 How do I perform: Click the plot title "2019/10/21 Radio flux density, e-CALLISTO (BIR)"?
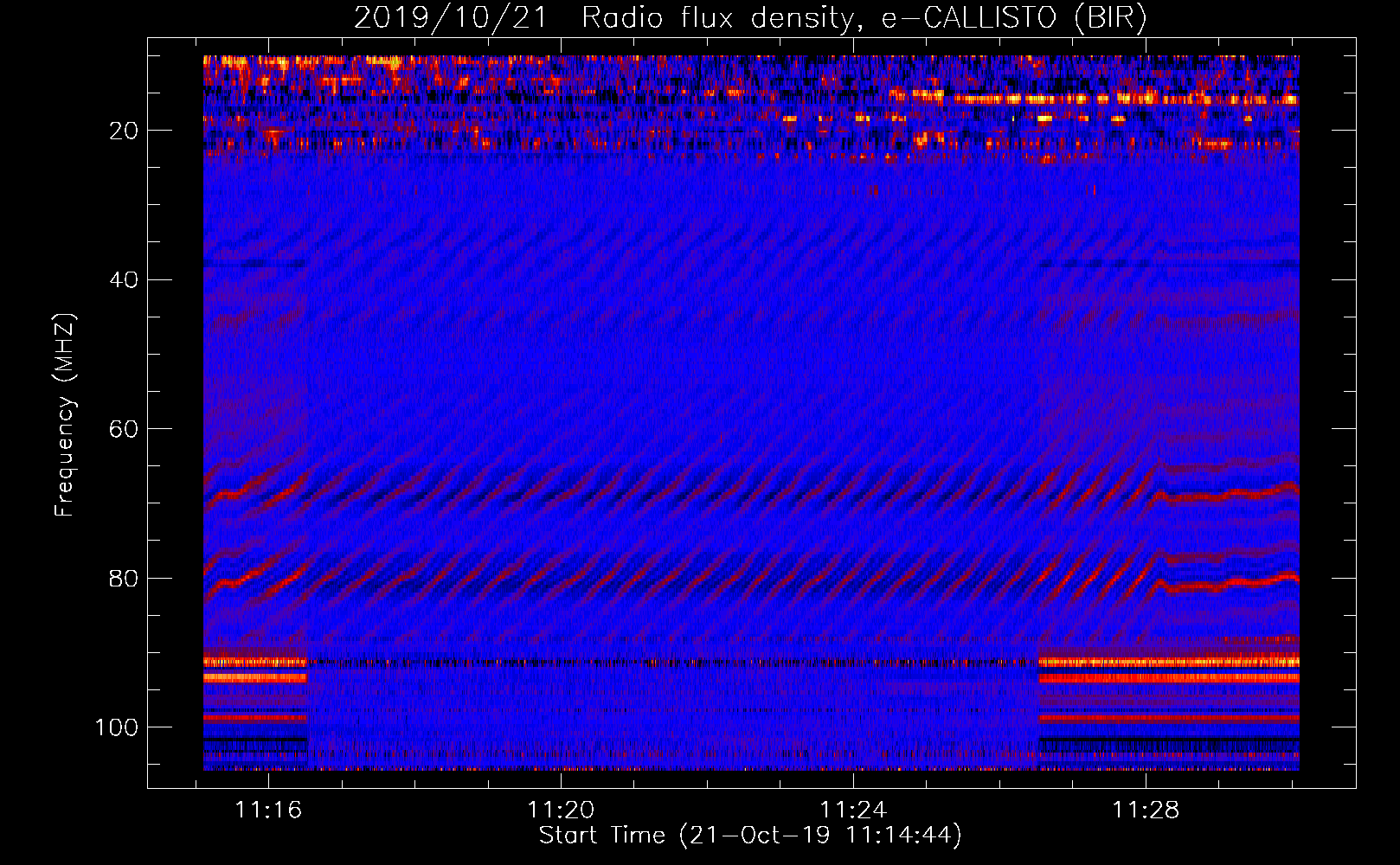click(750, 18)
